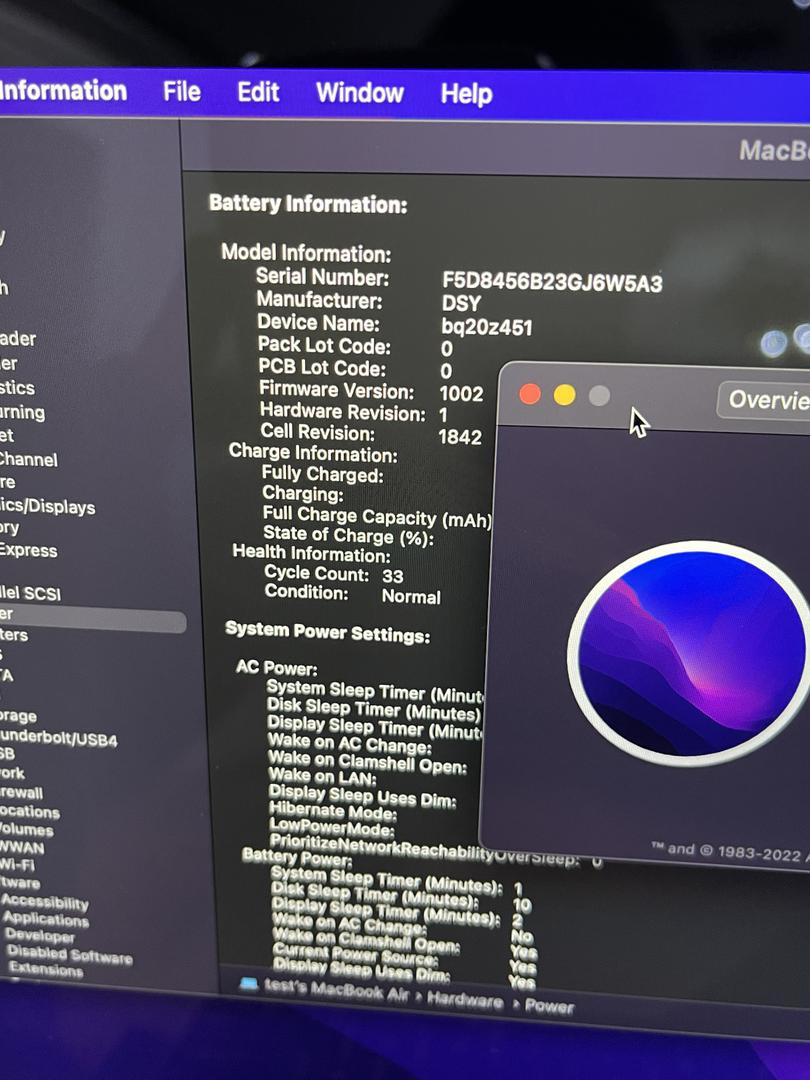Click the System Power Settings heading
The image size is (810, 1080).
(x=327, y=632)
